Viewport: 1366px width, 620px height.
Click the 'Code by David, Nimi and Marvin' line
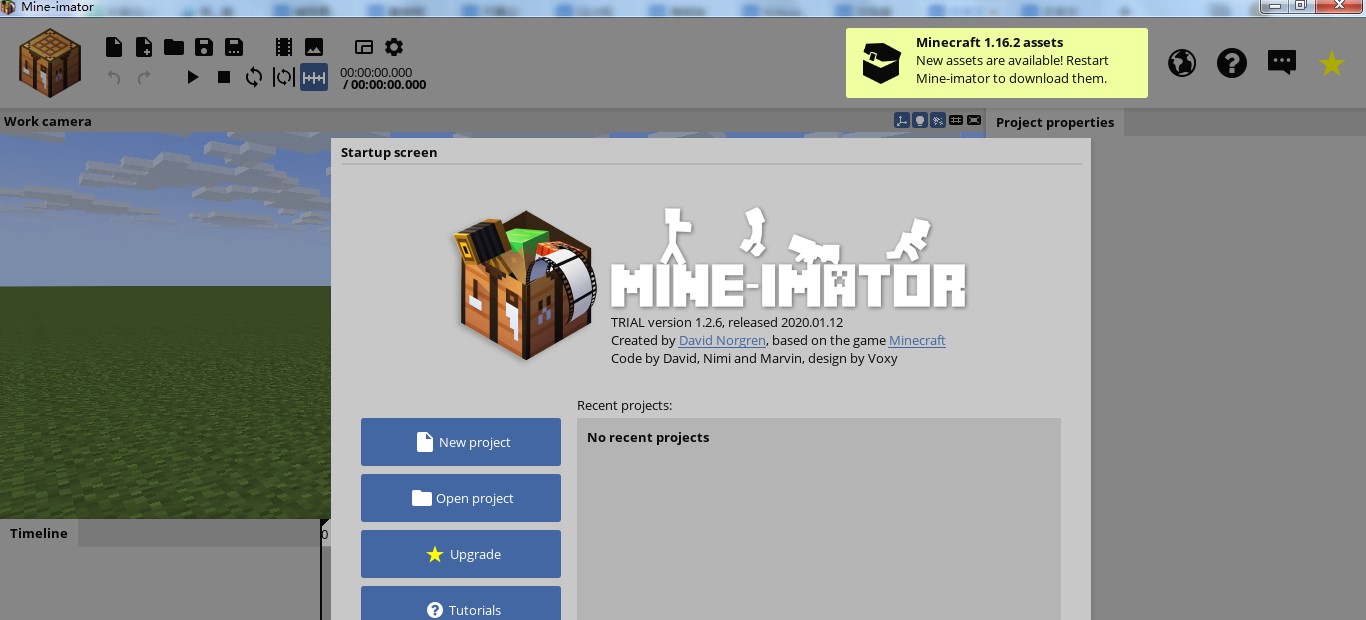point(754,358)
